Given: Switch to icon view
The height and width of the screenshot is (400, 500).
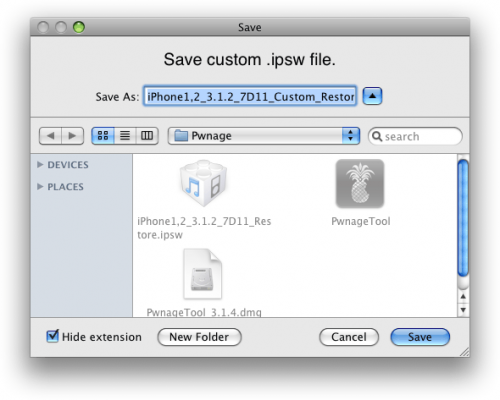Looking at the screenshot, I should [103, 136].
